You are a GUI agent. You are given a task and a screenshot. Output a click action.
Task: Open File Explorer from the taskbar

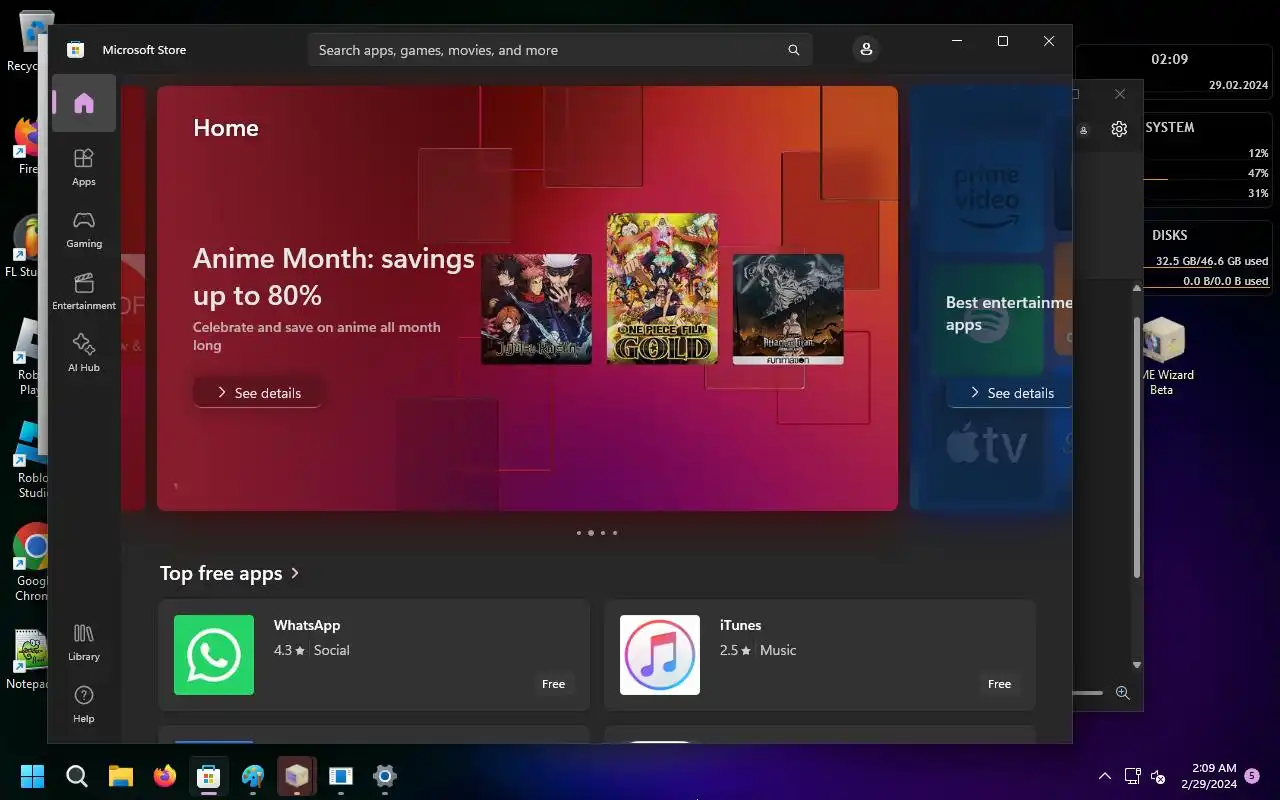(x=120, y=776)
